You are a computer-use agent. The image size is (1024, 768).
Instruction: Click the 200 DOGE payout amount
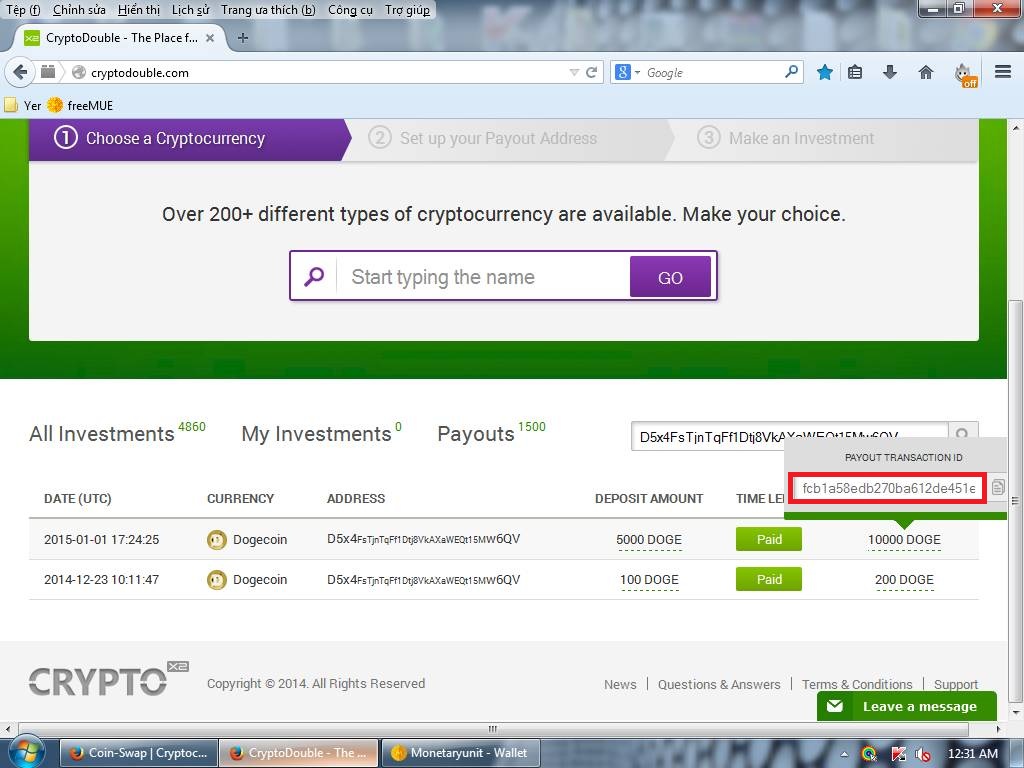(904, 579)
